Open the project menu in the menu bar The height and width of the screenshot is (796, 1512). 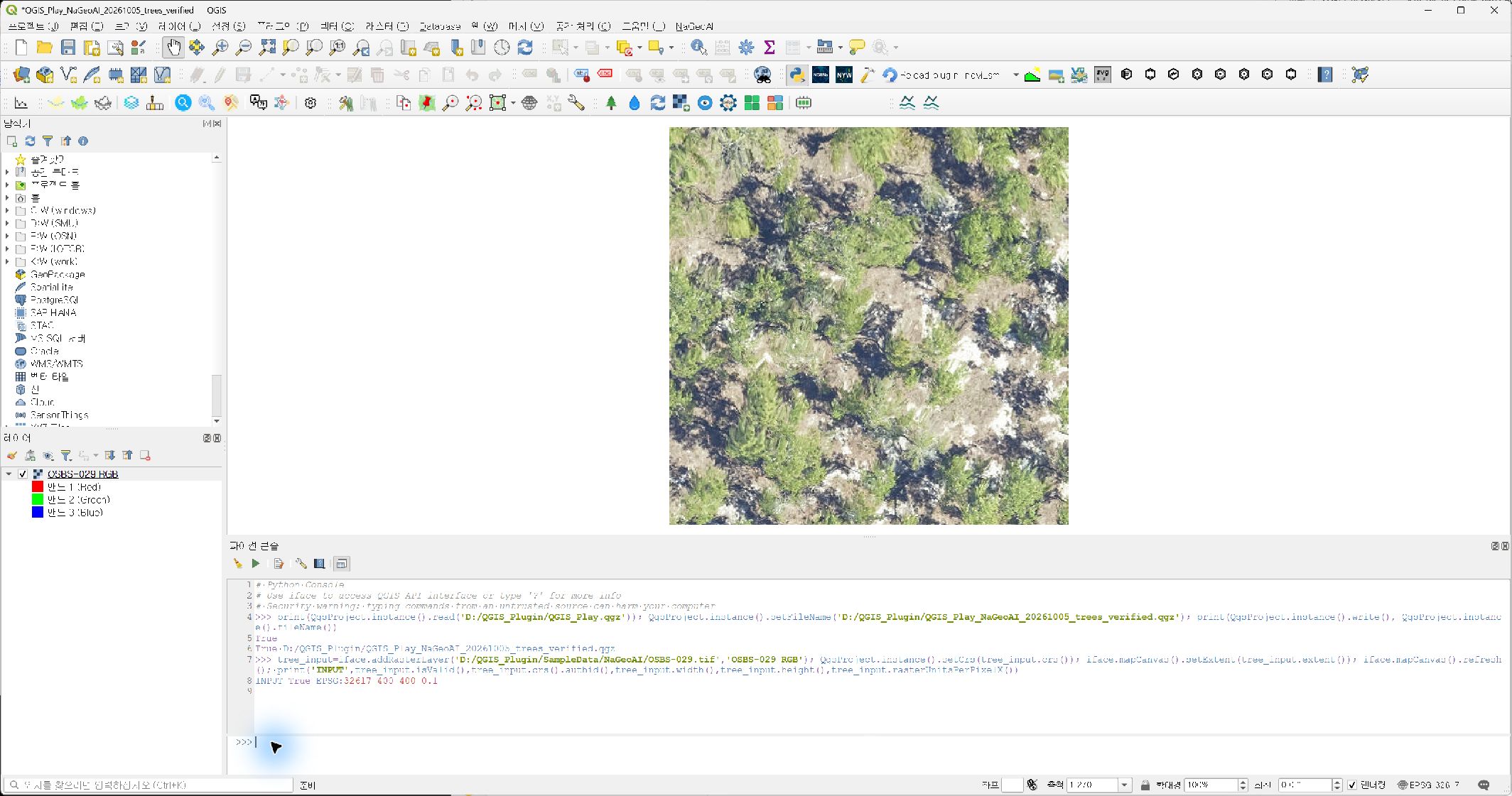click(x=33, y=26)
